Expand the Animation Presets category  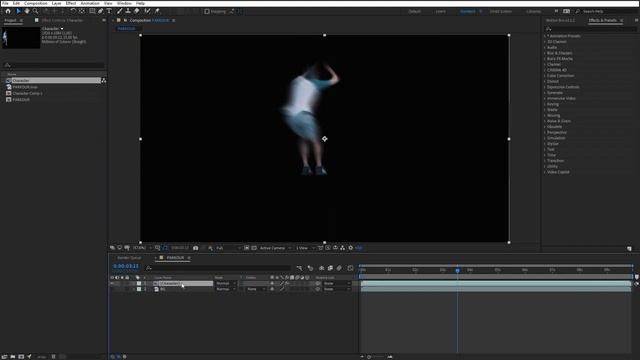click(x=545, y=36)
